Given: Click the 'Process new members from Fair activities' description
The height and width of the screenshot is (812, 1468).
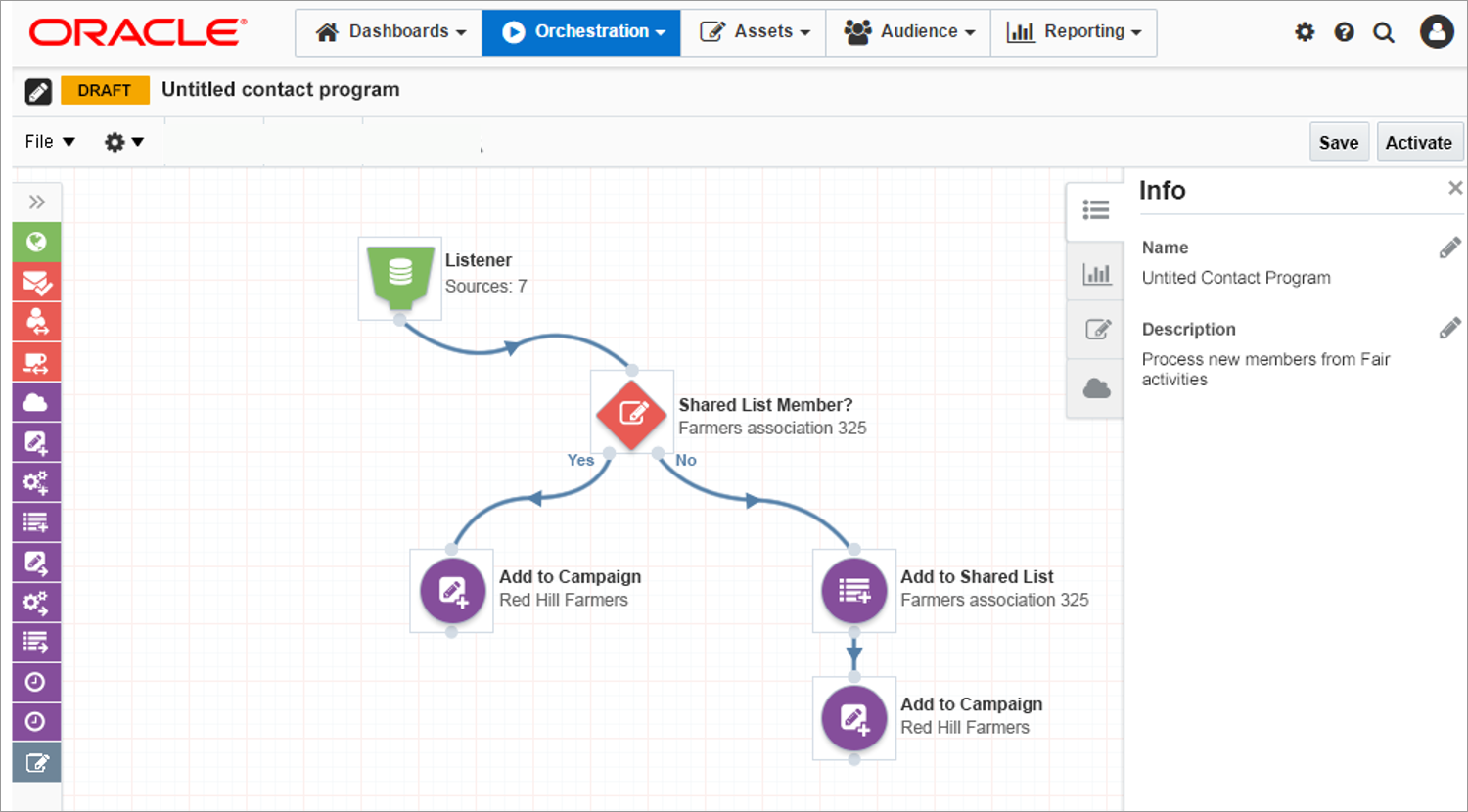Looking at the screenshot, I should 1266,370.
